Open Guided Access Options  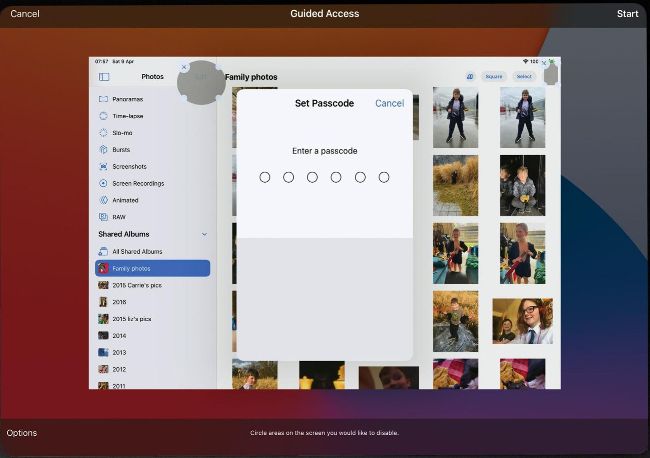click(22, 433)
